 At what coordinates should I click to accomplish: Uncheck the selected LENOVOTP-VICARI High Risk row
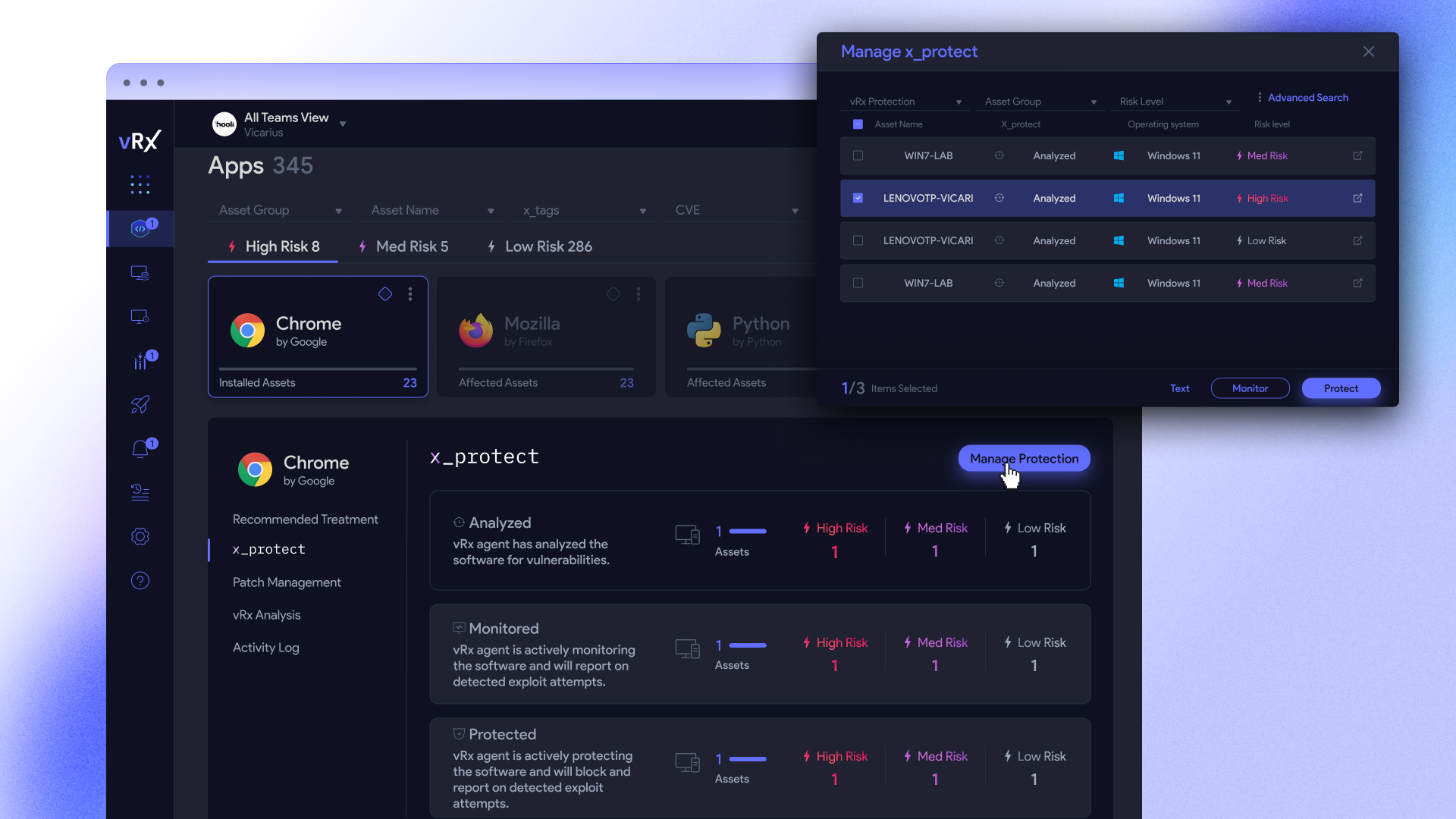click(858, 198)
